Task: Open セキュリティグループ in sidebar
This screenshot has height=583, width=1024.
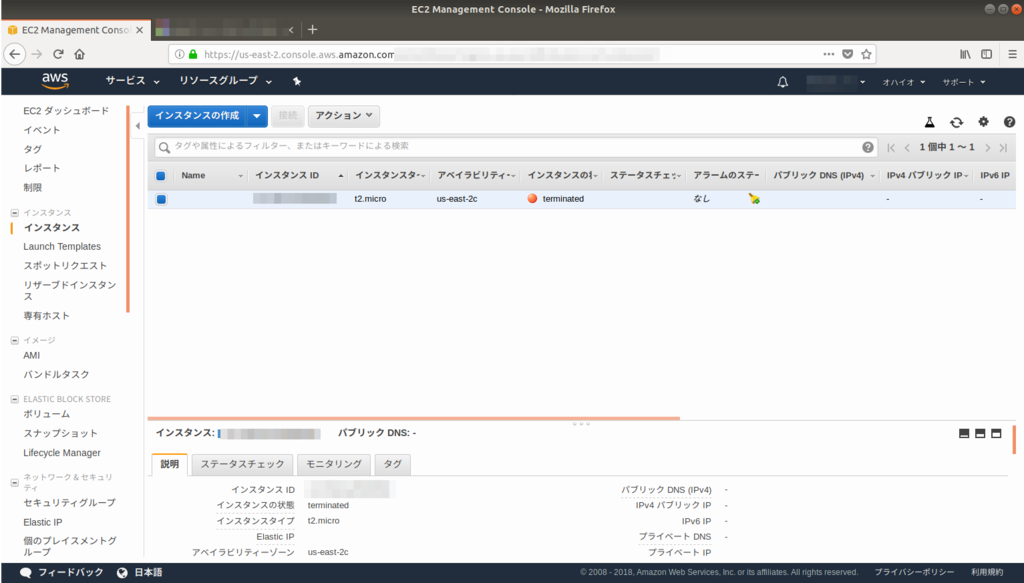Action: point(69,503)
